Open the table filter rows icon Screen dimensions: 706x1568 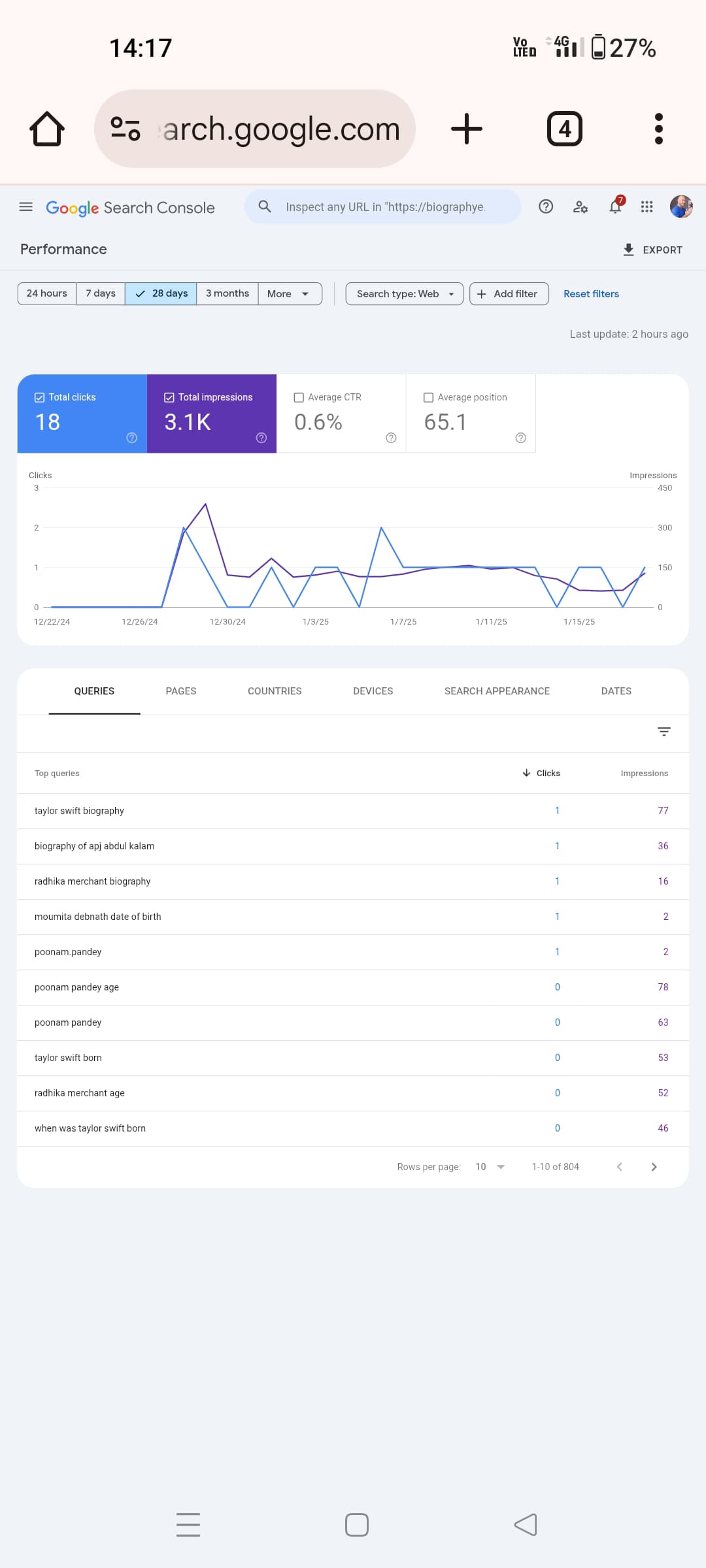(x=664, y=732)
